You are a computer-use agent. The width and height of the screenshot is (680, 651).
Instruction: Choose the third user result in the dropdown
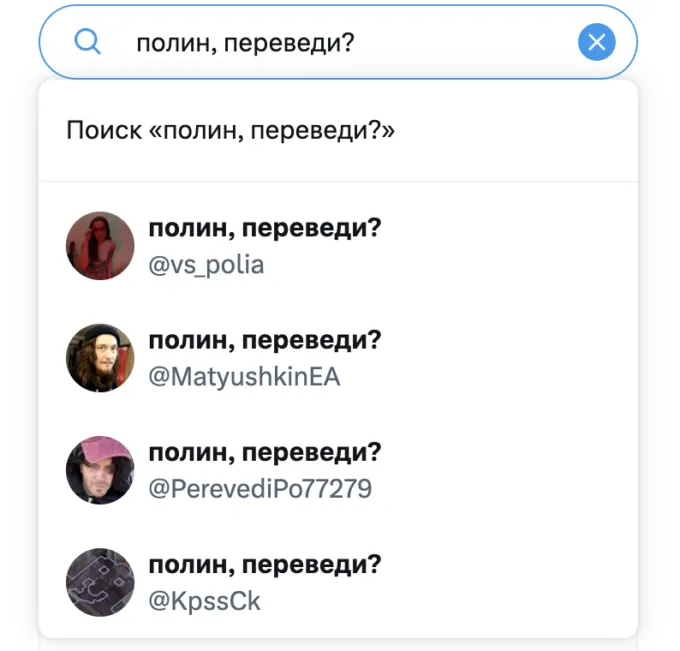pos(338,470)
